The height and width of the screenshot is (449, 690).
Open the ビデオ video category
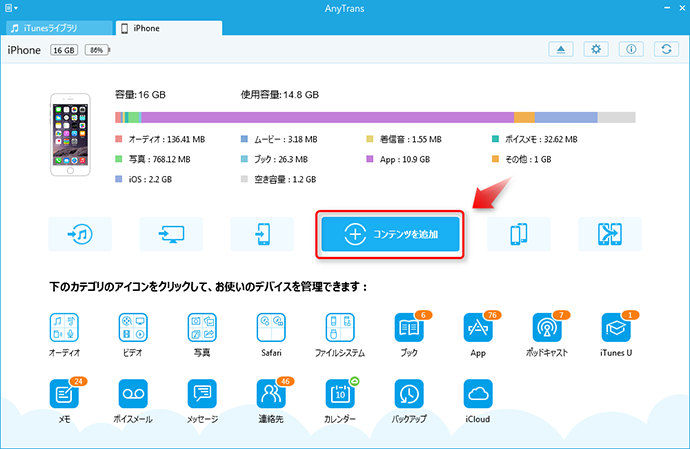click(133, 328)
